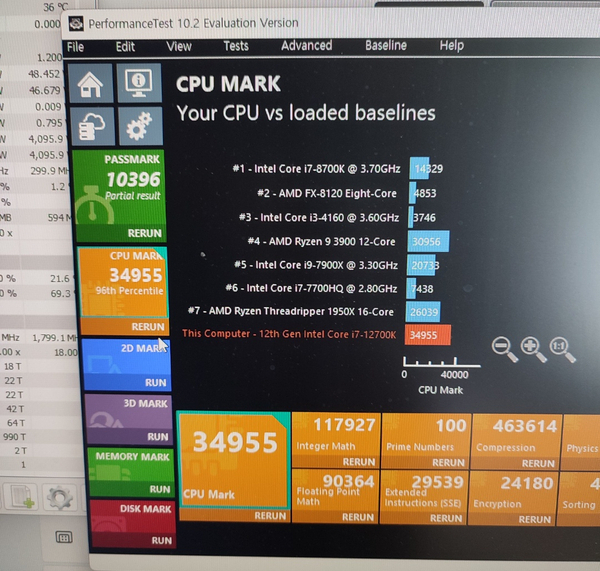Open the File menu

pos(75,47)
